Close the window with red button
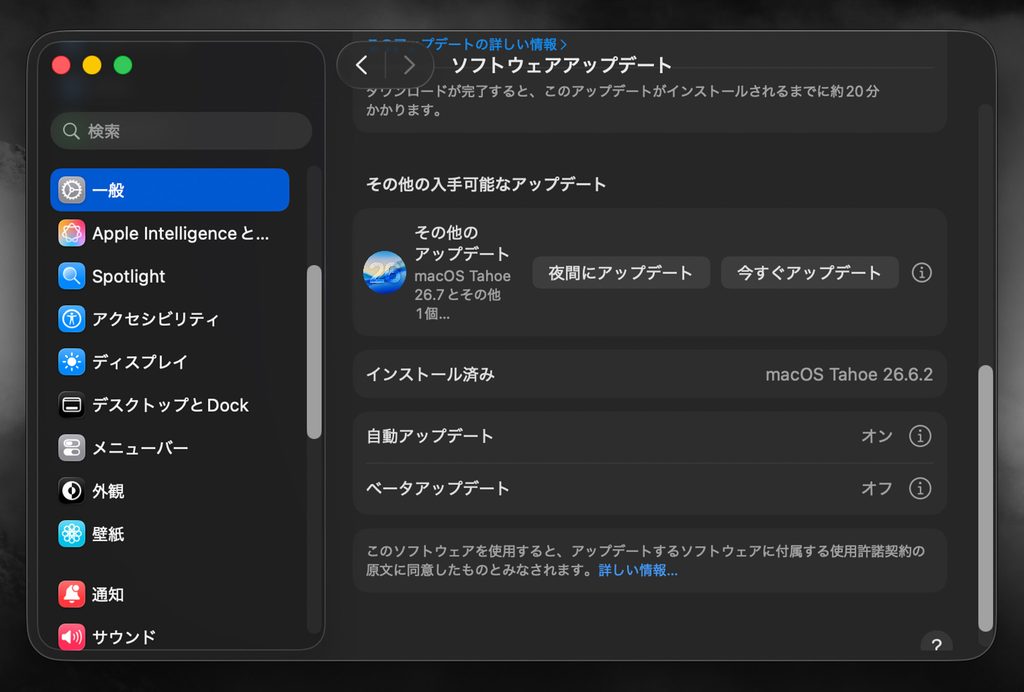Image resolution: width=1024 pixels, height=692 pixels. point(61,65)
